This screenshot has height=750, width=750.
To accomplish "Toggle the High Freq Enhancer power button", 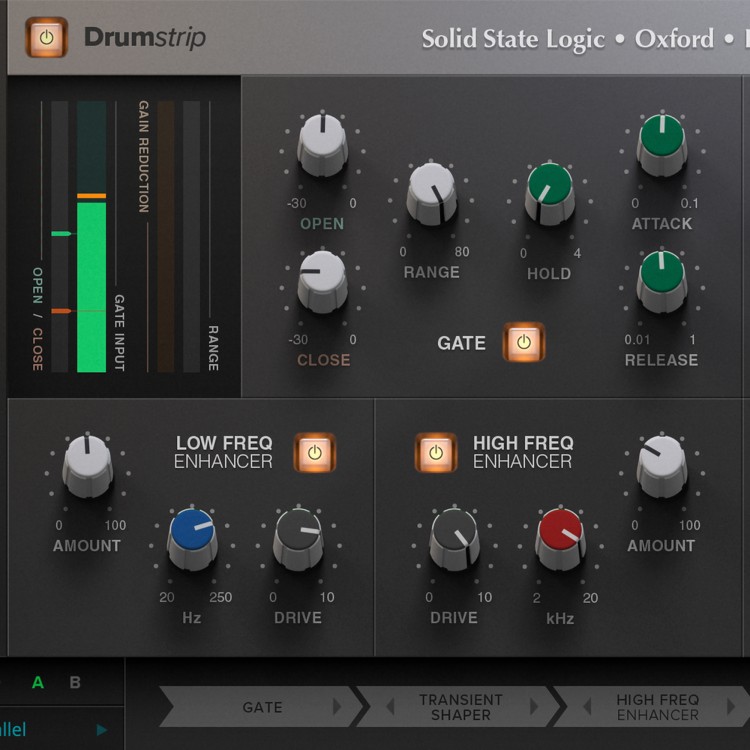I will [436, 452].
